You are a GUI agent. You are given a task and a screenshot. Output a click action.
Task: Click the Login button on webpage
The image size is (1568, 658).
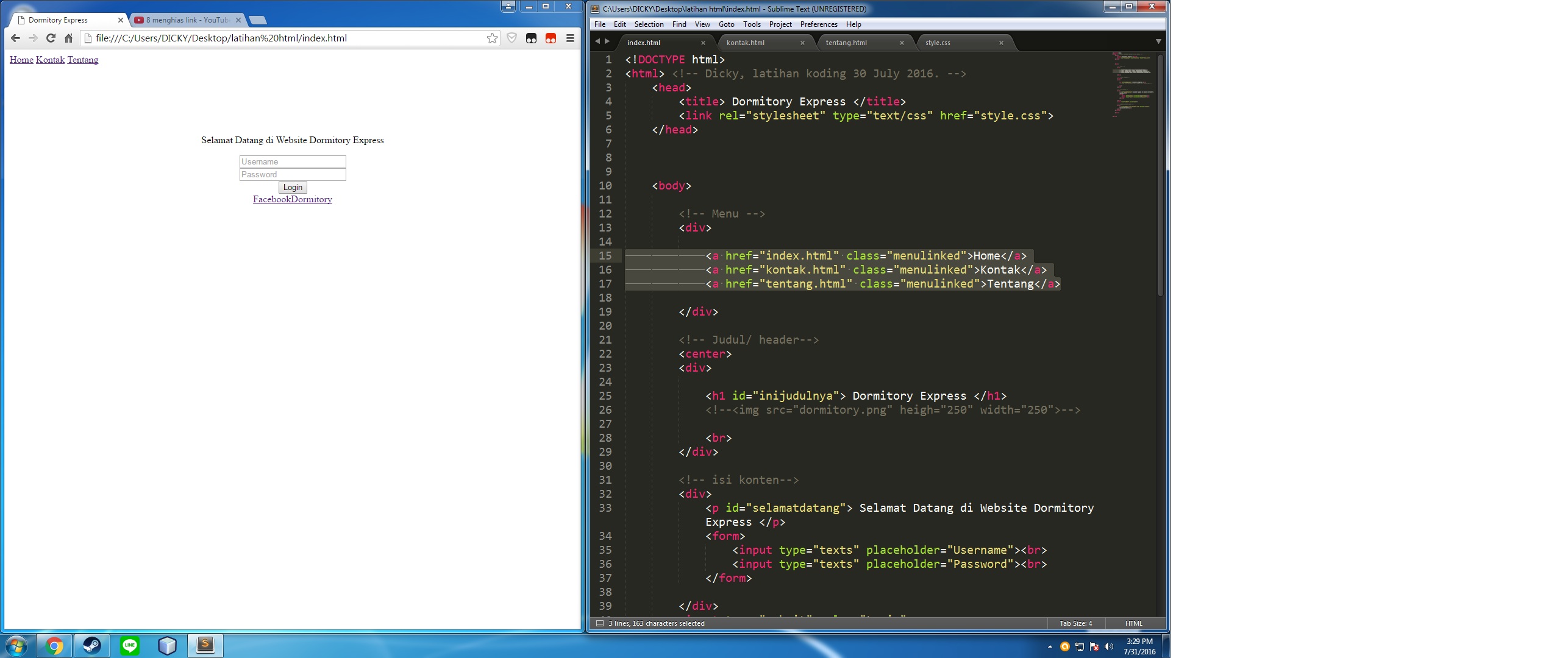(x=293, y=187)
